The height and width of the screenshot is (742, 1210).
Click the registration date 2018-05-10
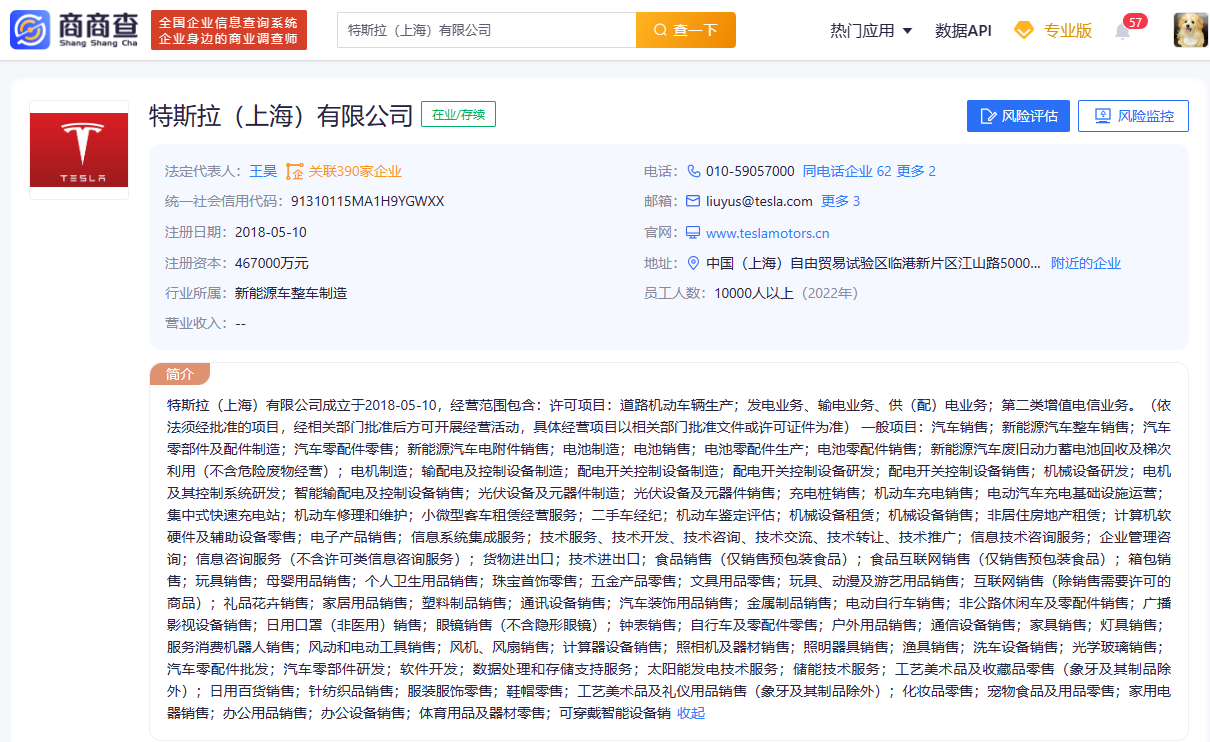click(271, 232)
